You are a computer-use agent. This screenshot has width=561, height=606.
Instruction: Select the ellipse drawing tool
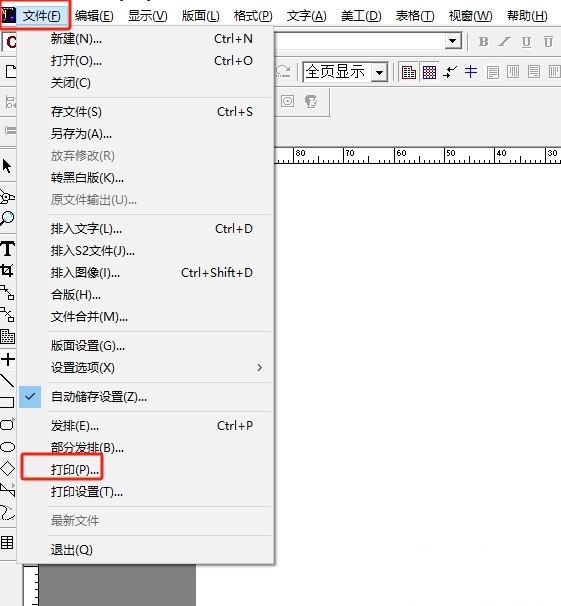(x=7, y=447)
